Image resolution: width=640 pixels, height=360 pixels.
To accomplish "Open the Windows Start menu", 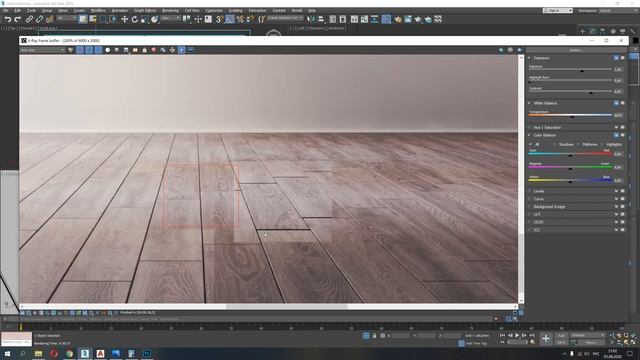I will (x=7, y=353).
